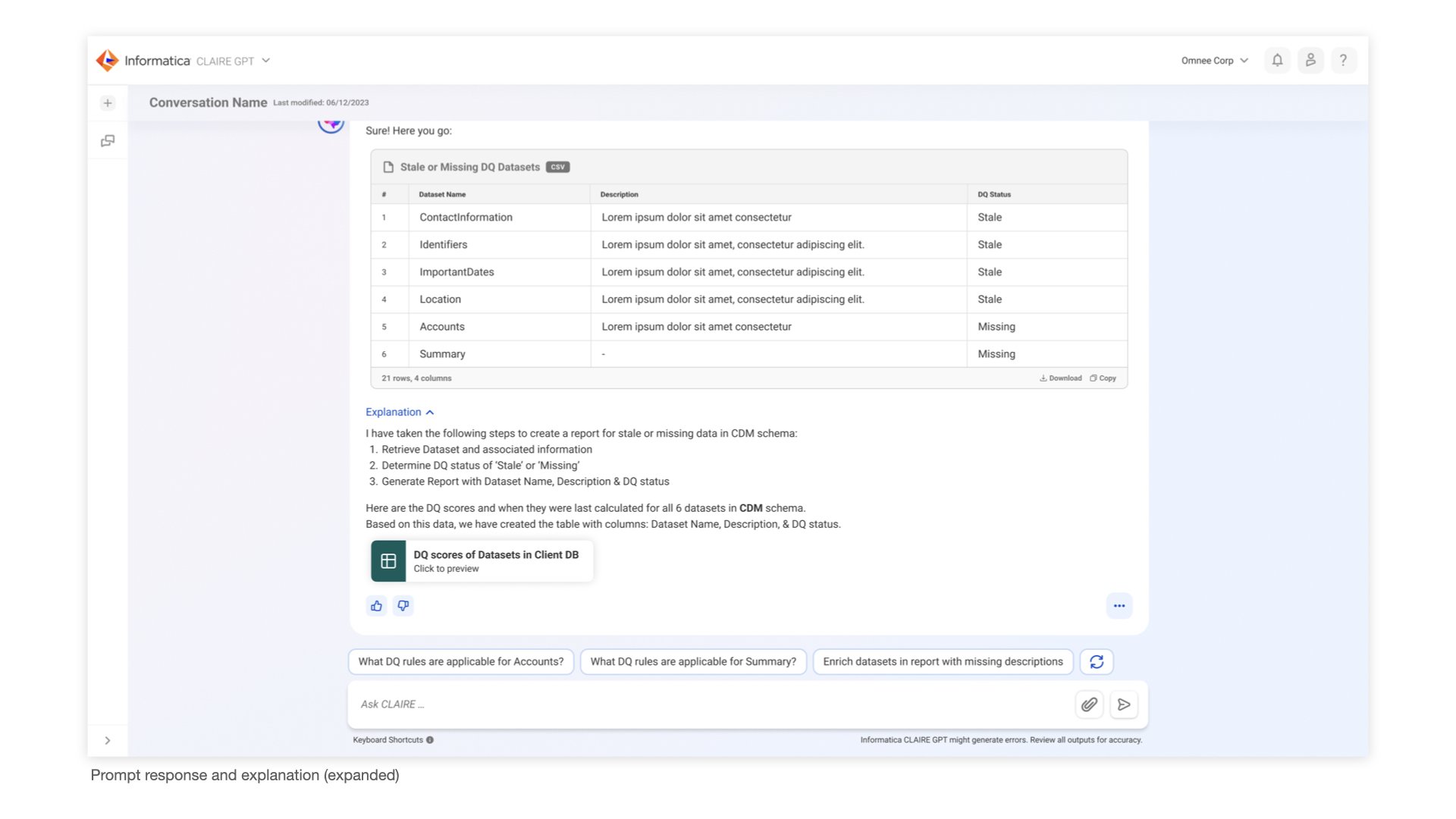The width and height of the screenshot is (1456, 819).
Task: Download the Stale or Missing DQ table
Action: click(1061, 378)
